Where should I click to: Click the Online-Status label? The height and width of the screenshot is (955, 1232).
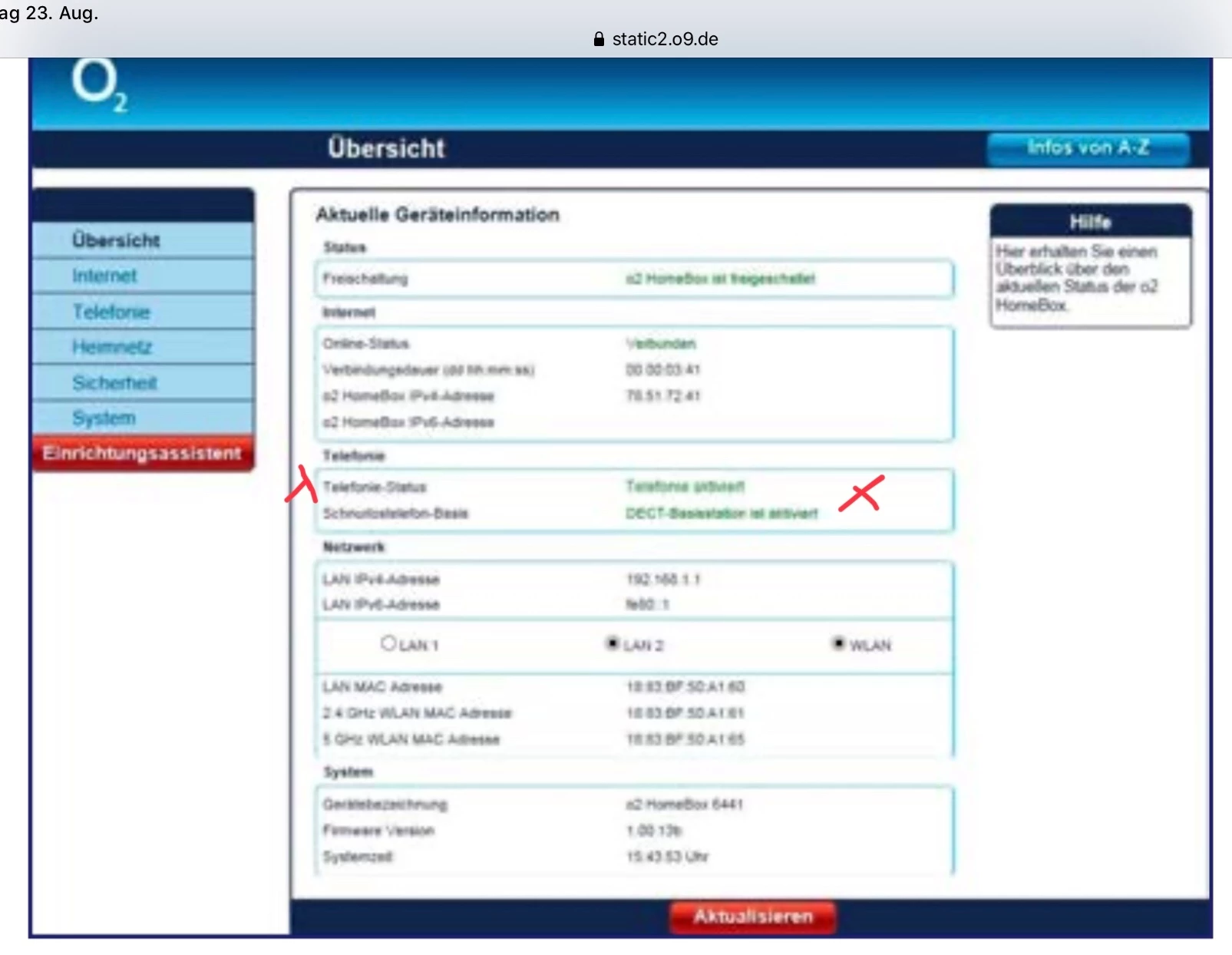[366, 343]
